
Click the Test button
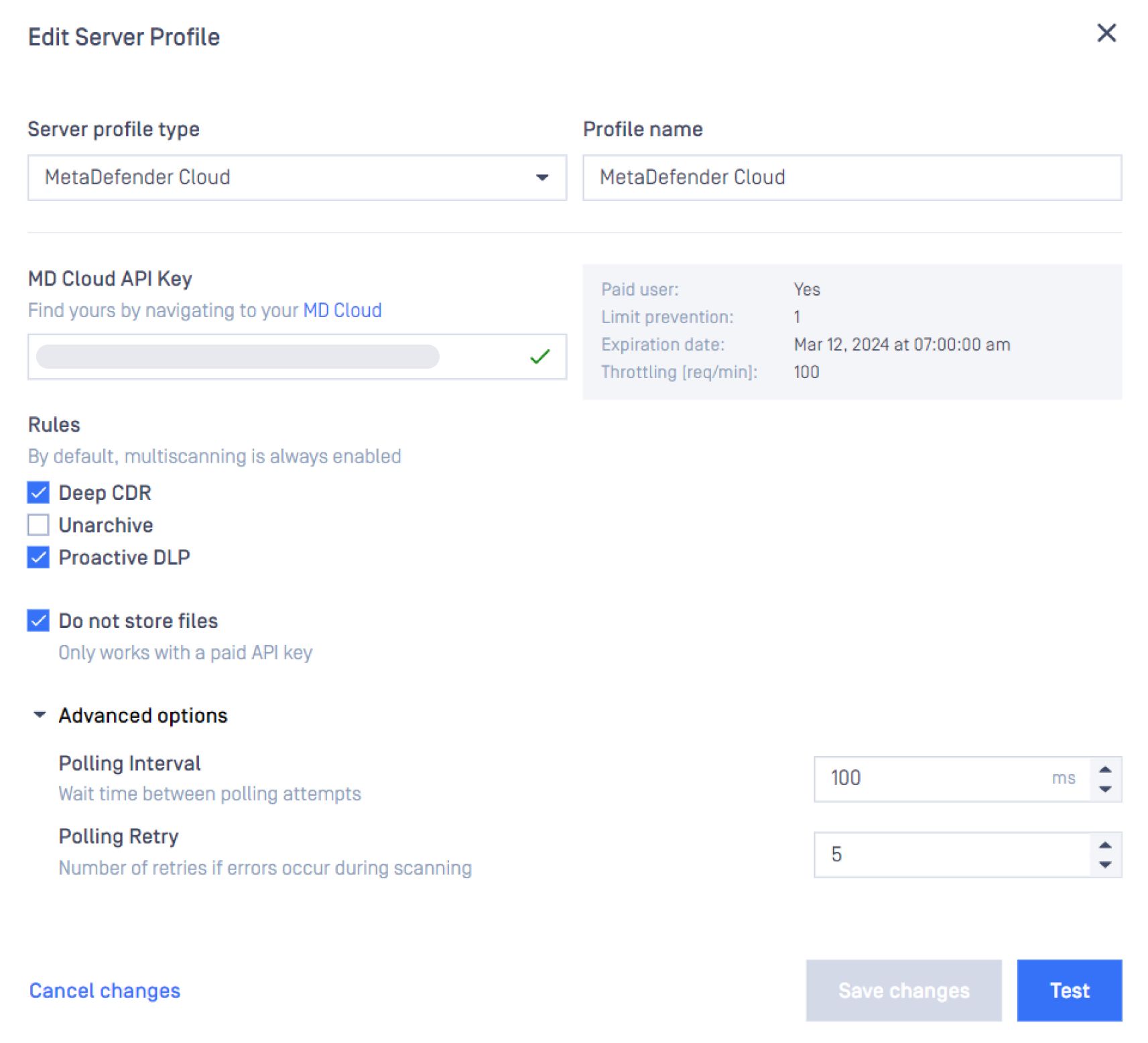coord(1069,991)
